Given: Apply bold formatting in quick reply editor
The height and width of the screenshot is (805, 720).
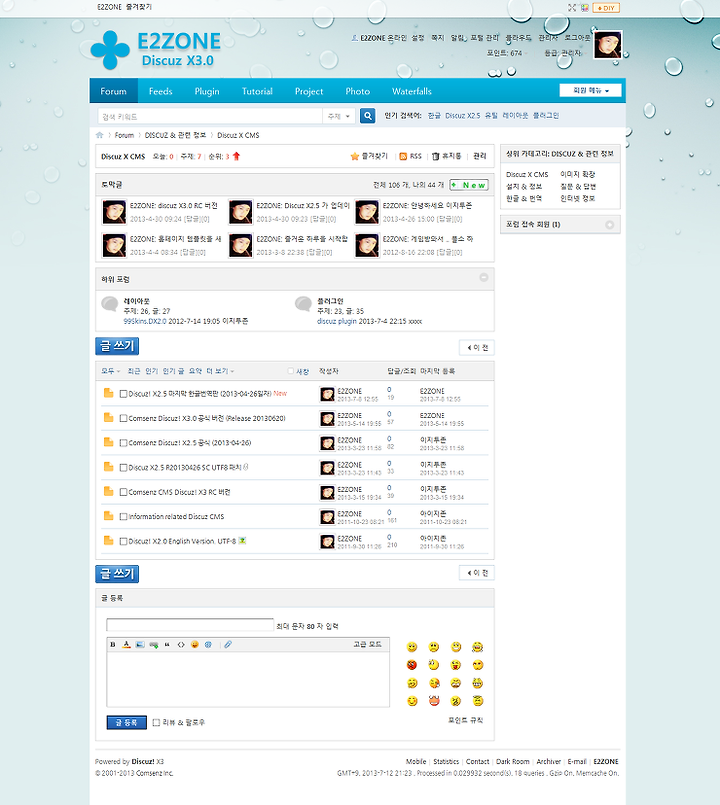Looking at the screenshot, I should coord(112,644).
